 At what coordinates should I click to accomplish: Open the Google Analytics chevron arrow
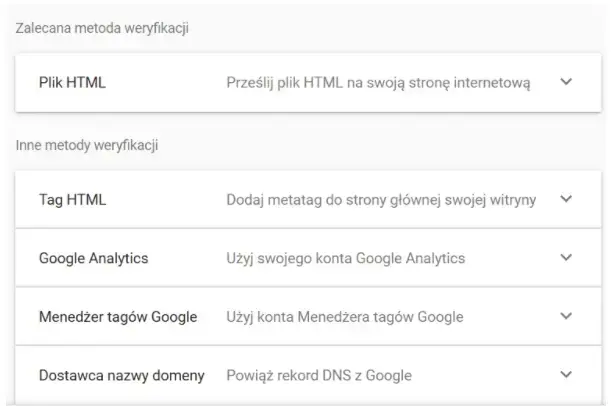(566, 259)
